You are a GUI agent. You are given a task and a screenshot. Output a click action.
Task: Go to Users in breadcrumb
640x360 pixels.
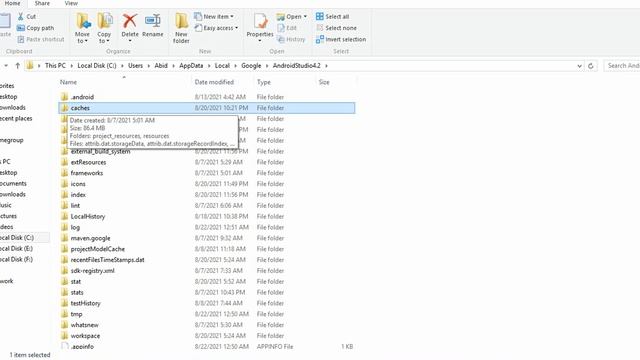coord(136,66)
